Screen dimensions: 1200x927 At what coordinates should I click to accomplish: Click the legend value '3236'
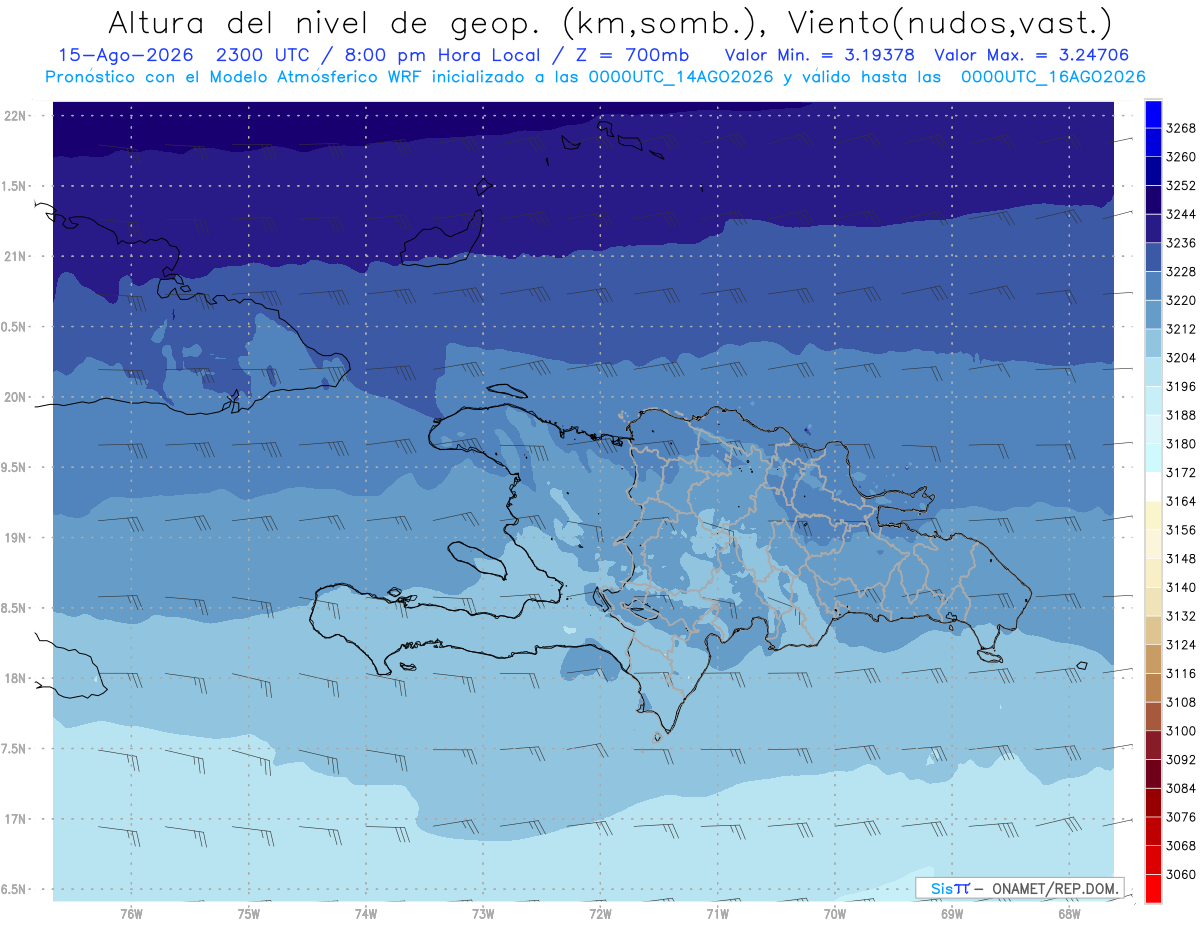(x=1181, y=243)
